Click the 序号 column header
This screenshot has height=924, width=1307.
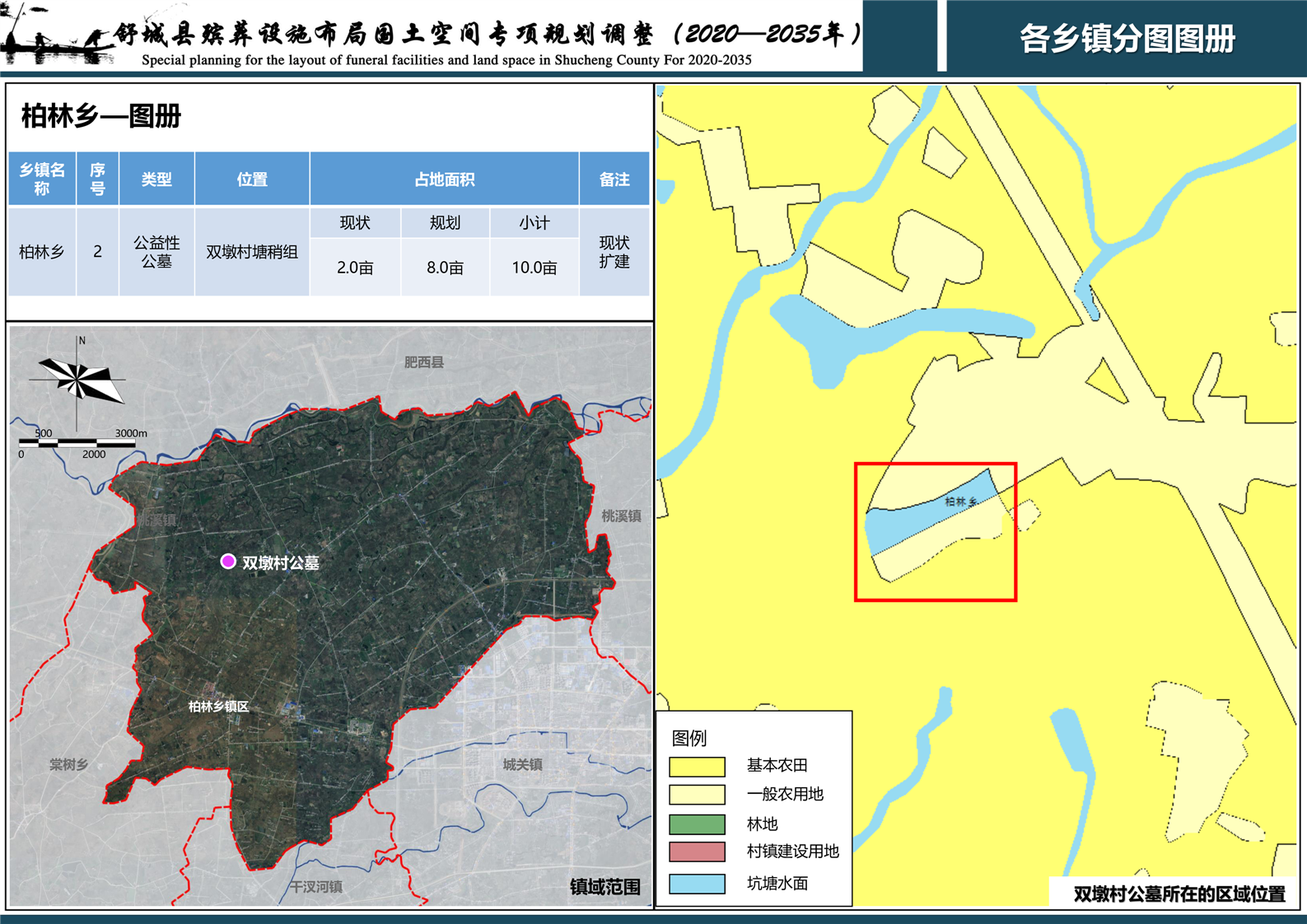pyautogui.click(x=97, y=179)
